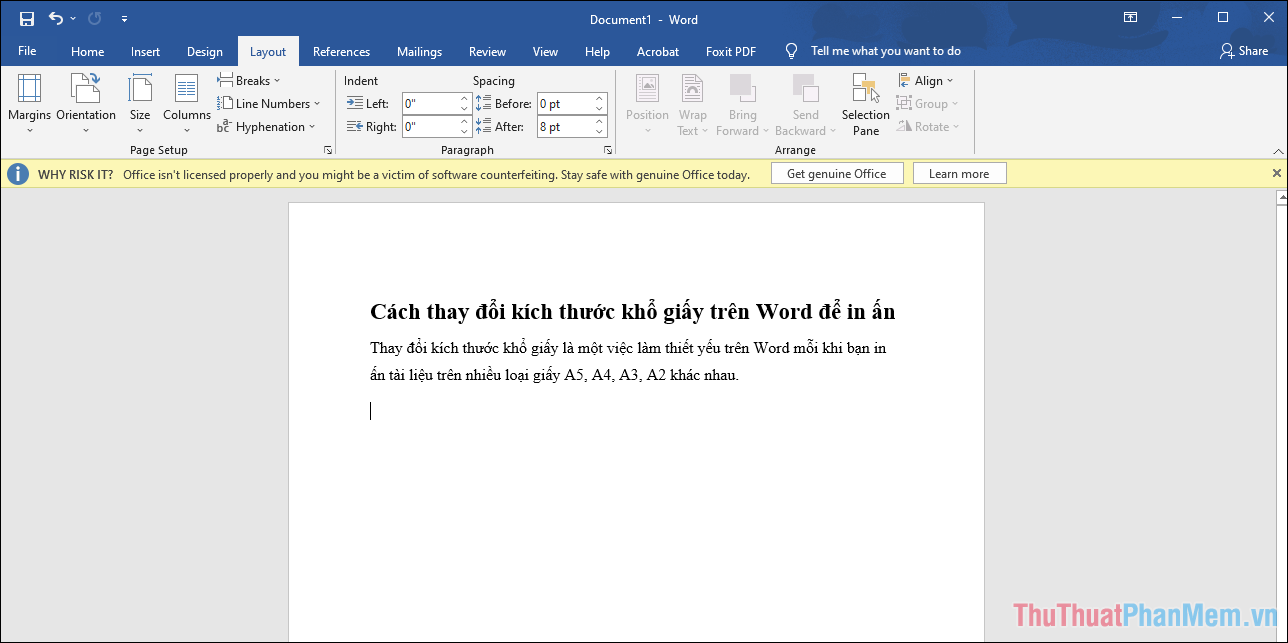Open the Selection Pane
This screenshot has height=643, width=1288.
[864, 103]
